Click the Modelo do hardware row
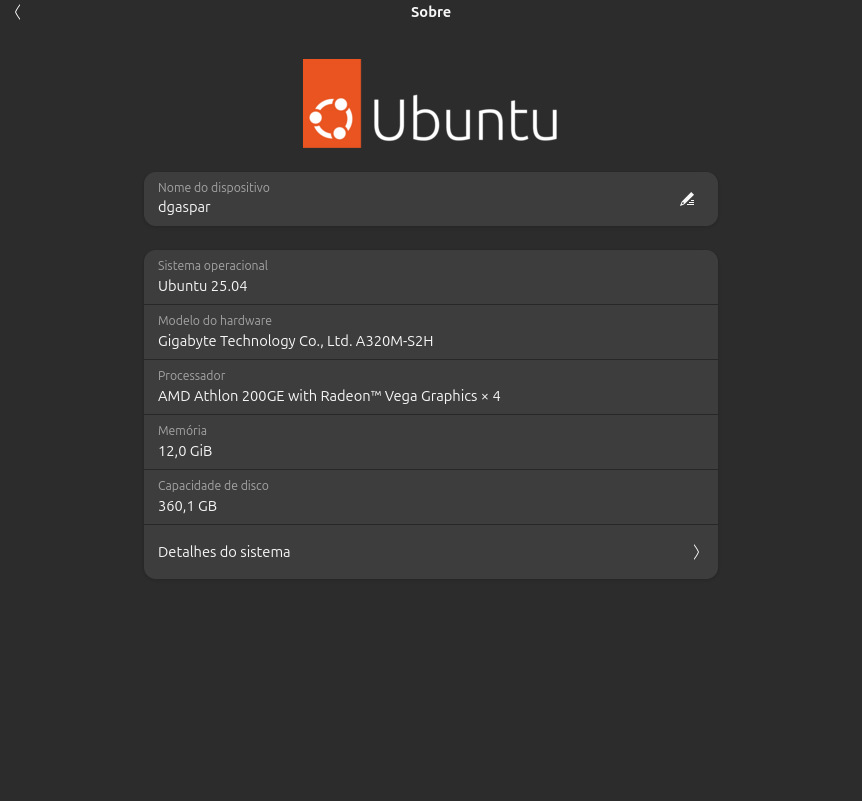The height and width of the screenshot is (801, 862). tap(431, 332)
